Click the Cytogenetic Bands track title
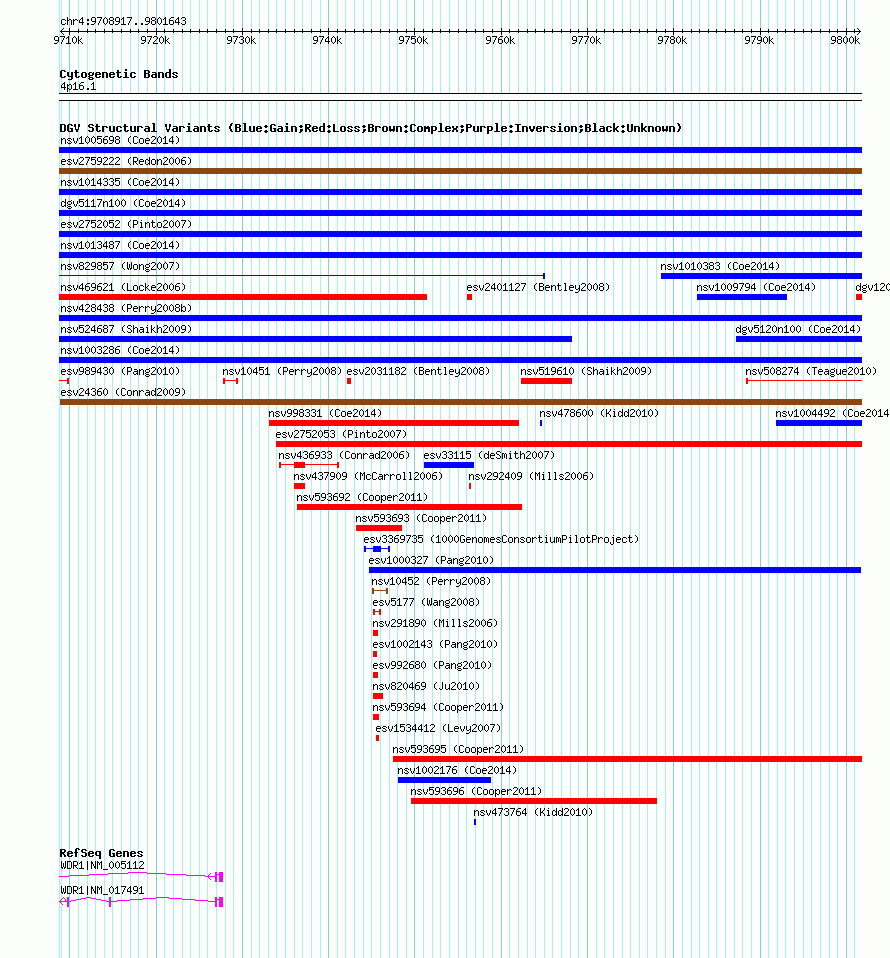Image resolution: width=890 pixels, height=958 pixels. pos(119,74)
